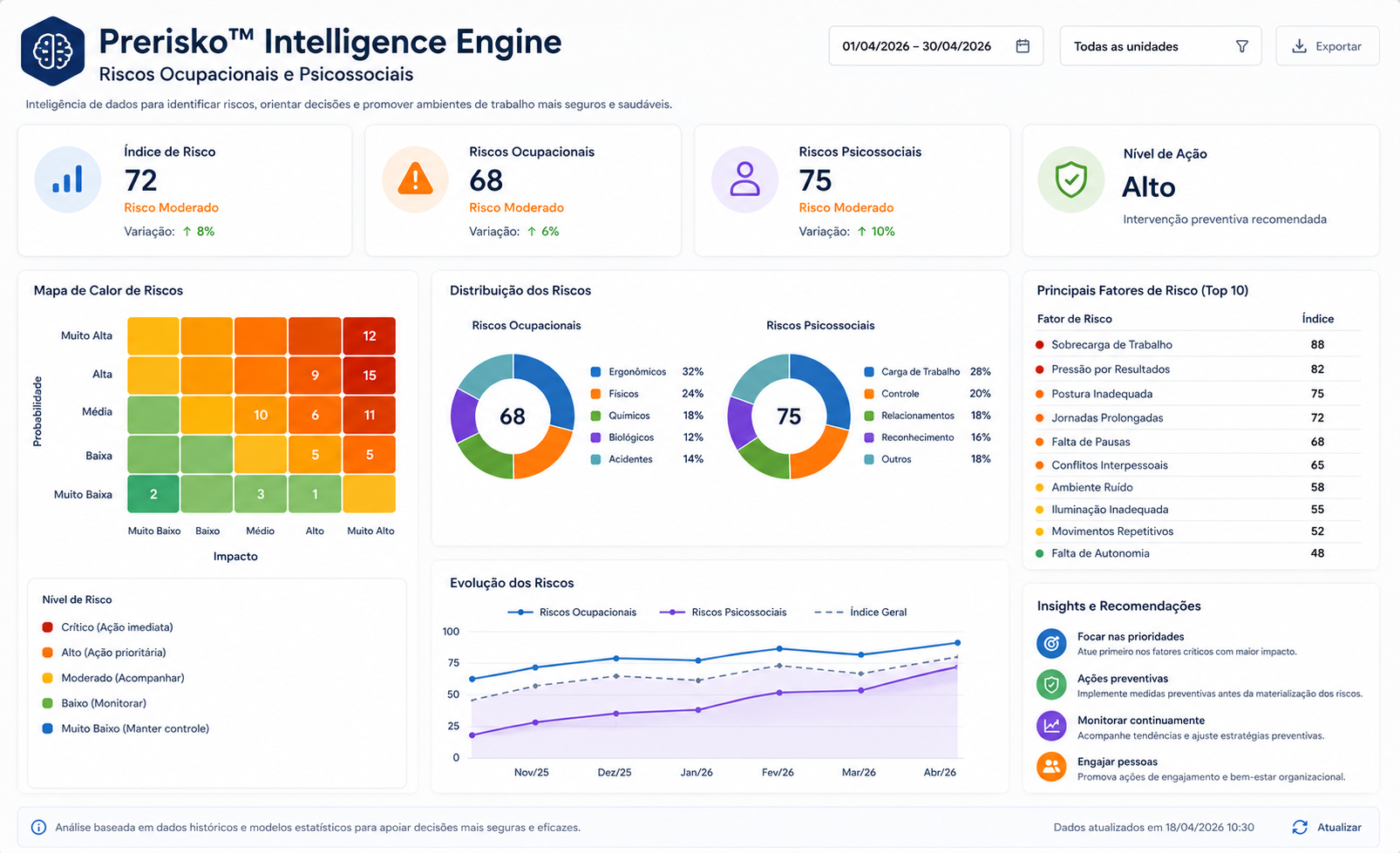Viewport: 1400px width, 853px height.
Task: Click the orange people icon for Engajar pessoas
Action: coord(1051,768)
